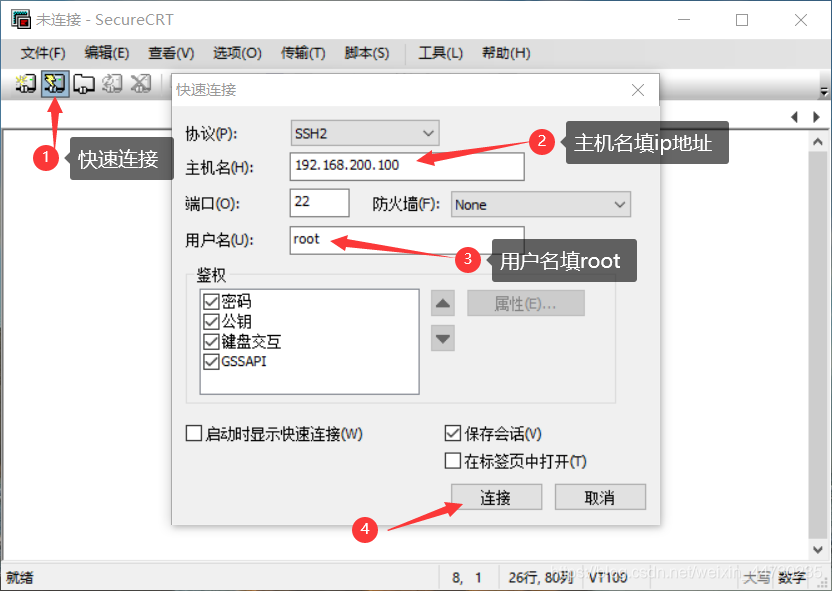
Task: Click the VT100 status bar entry
Action: [x=608, y=578]
